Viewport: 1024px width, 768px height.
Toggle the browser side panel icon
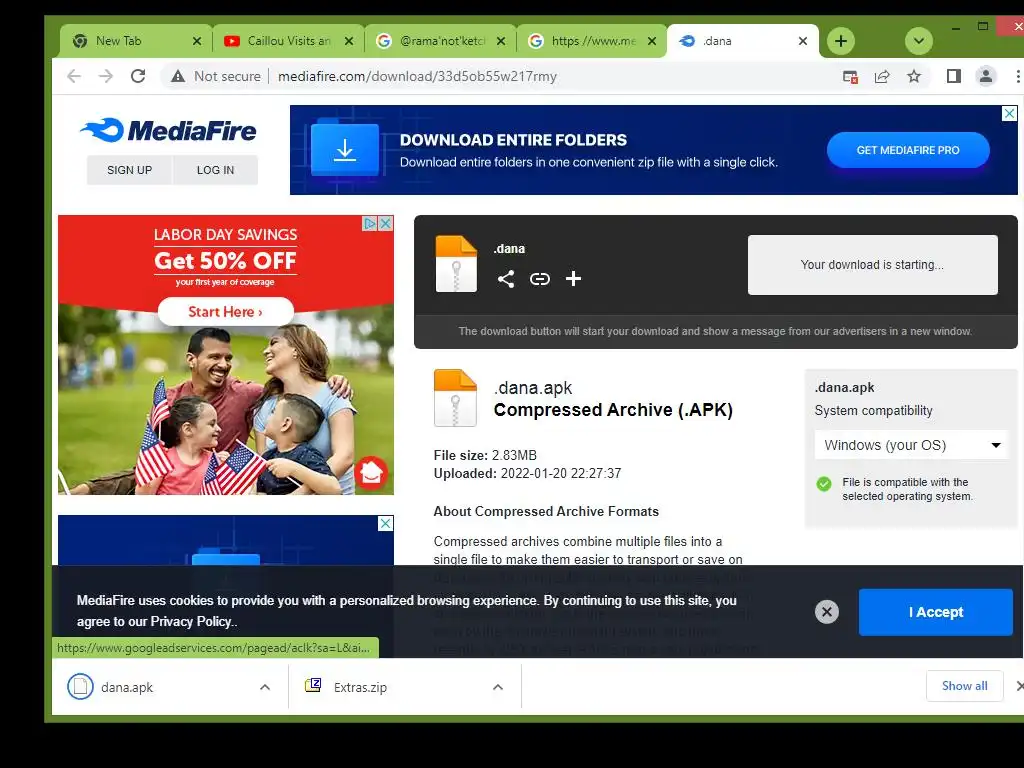953,76
